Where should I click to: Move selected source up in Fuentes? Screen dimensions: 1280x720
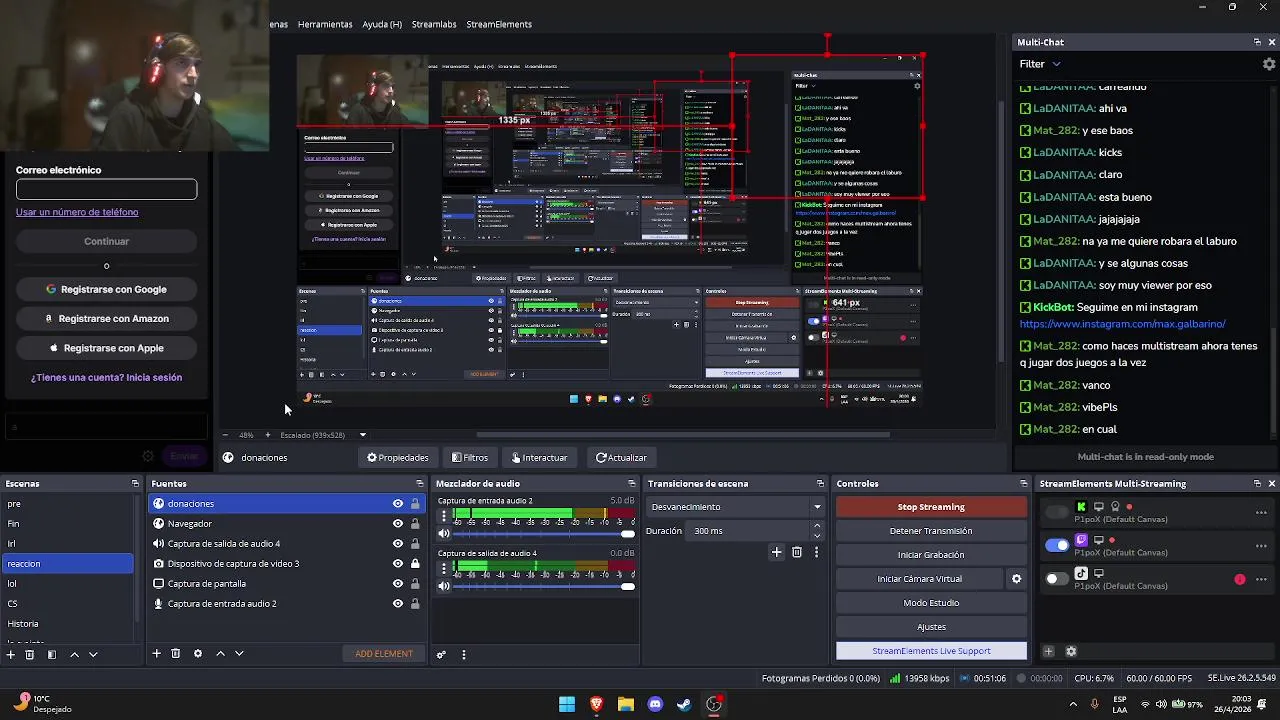click(x=220, y=654)
